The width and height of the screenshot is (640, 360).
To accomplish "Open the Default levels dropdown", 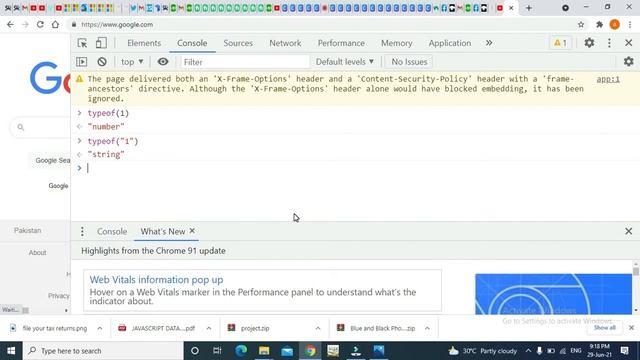I will click(345, 62).
